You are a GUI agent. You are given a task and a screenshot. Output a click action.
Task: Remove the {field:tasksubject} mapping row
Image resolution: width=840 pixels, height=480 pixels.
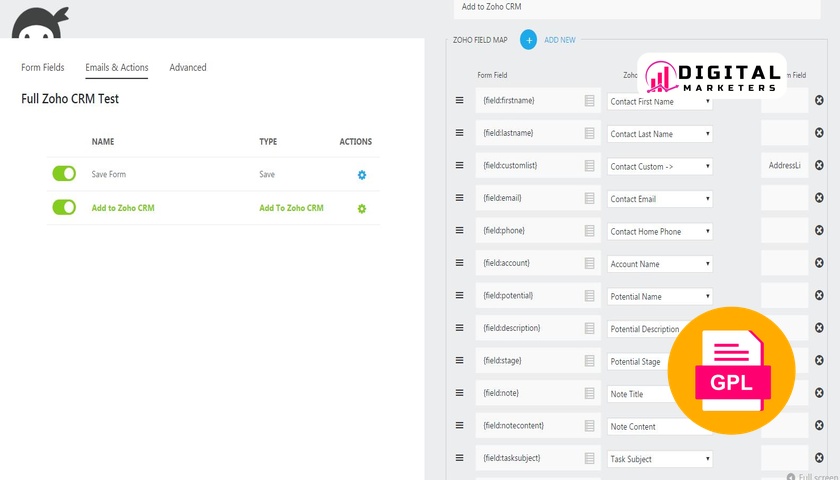pyautogui.click(x=819, y=458)
